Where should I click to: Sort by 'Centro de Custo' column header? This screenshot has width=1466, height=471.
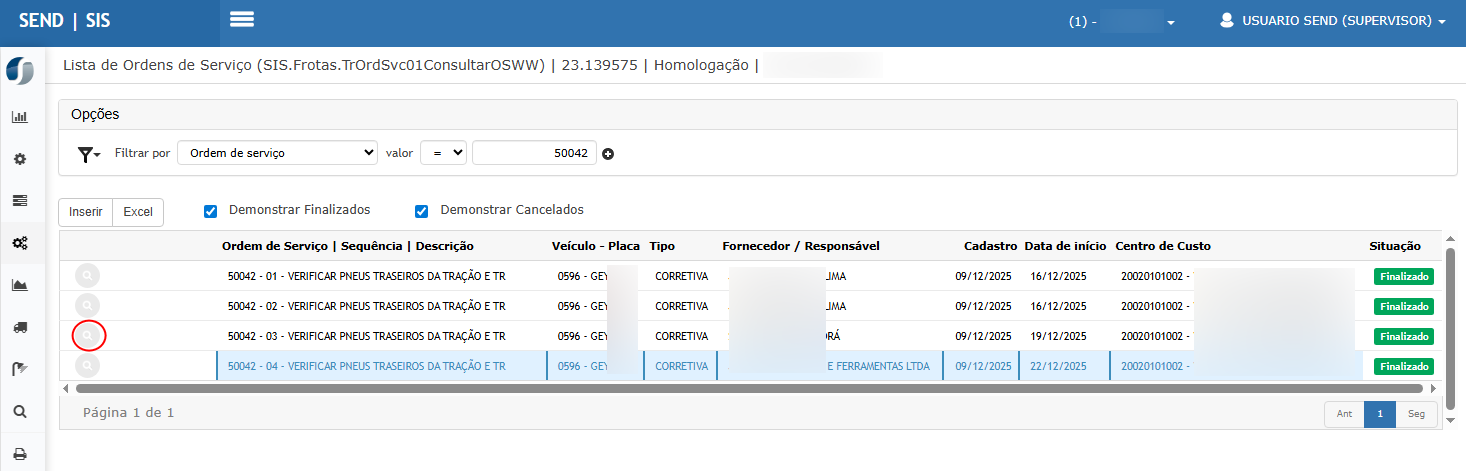click(x=1163, y=246)
